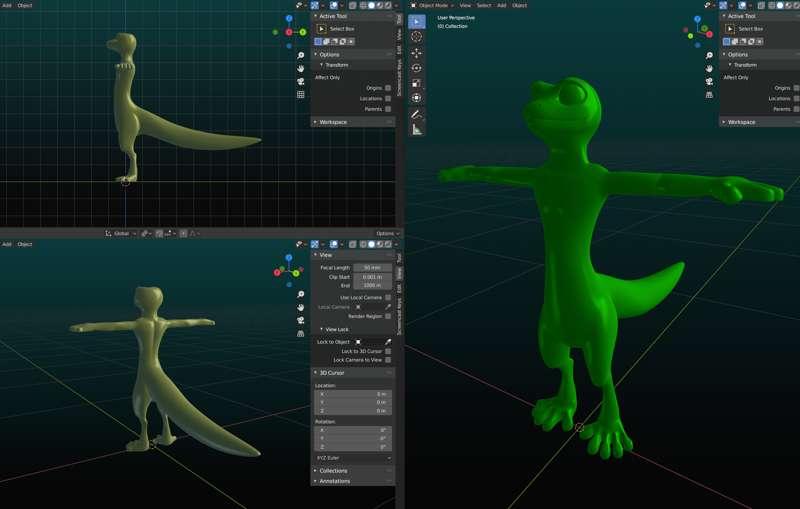Collapse Options panel in top-left viewport
This screenshot has width=800, height=509.
[352, 54]
